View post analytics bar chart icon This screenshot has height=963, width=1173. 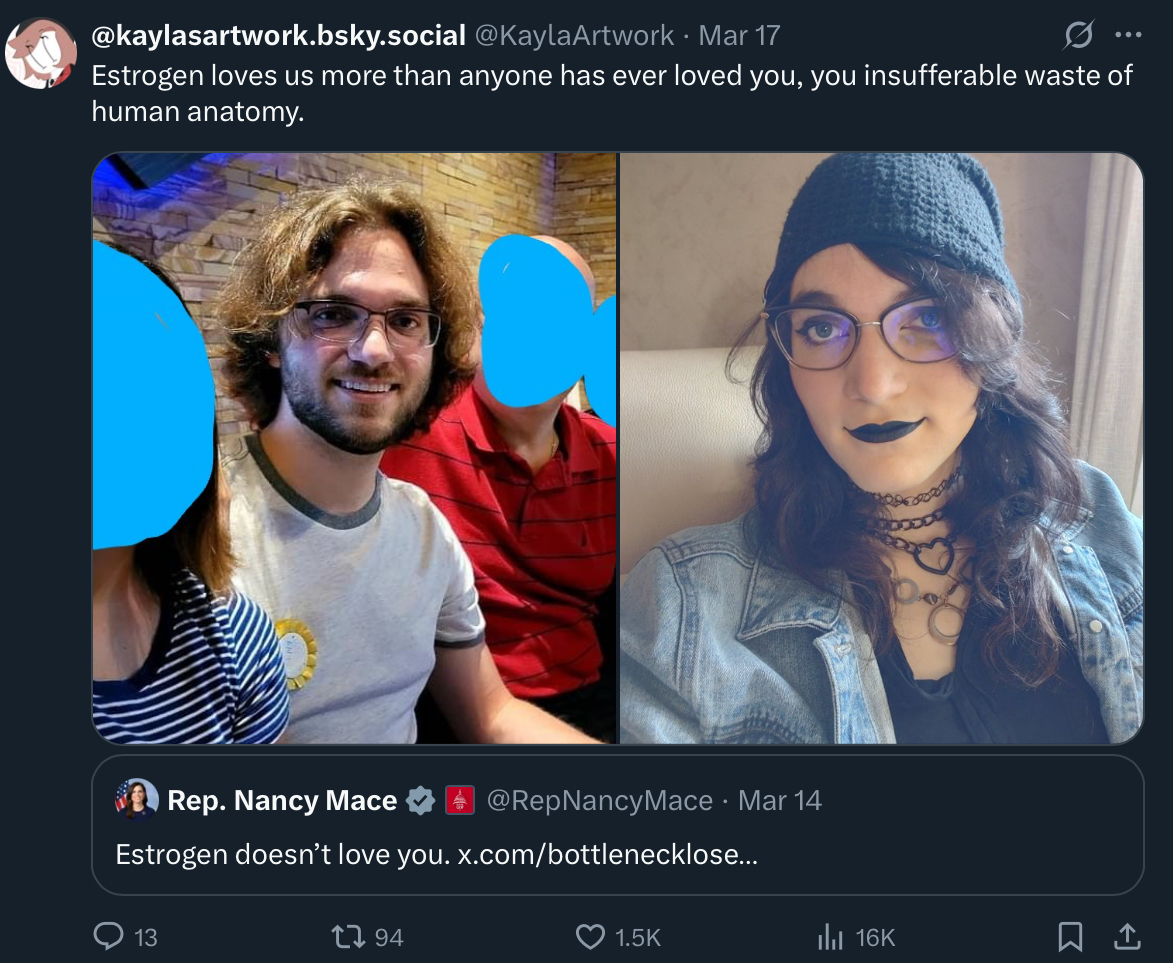830,936
